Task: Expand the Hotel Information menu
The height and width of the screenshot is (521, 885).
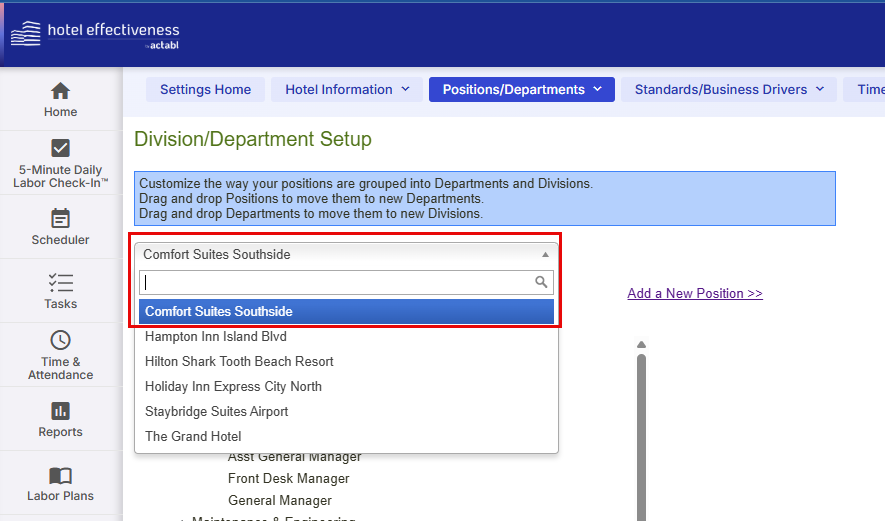Action: click(347, 90)
